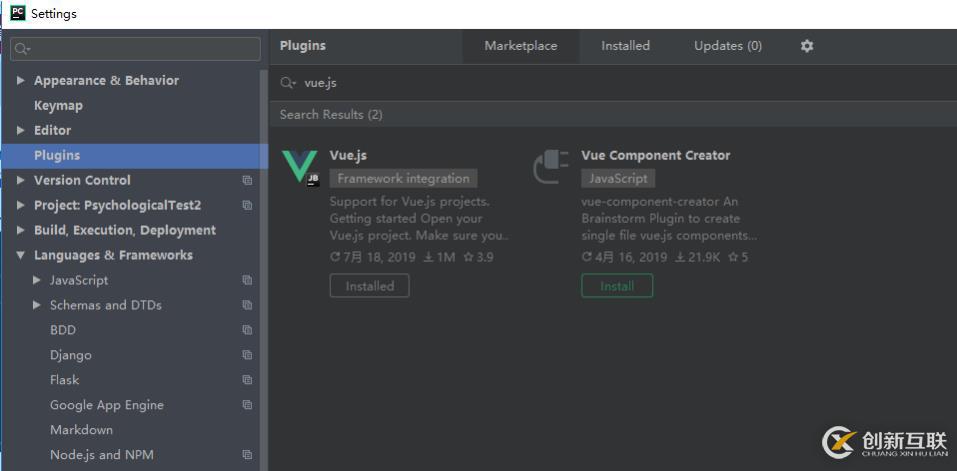Click the PyCharm icon in title bar
This screenshot has height=471, width=957.
[17, 13]
